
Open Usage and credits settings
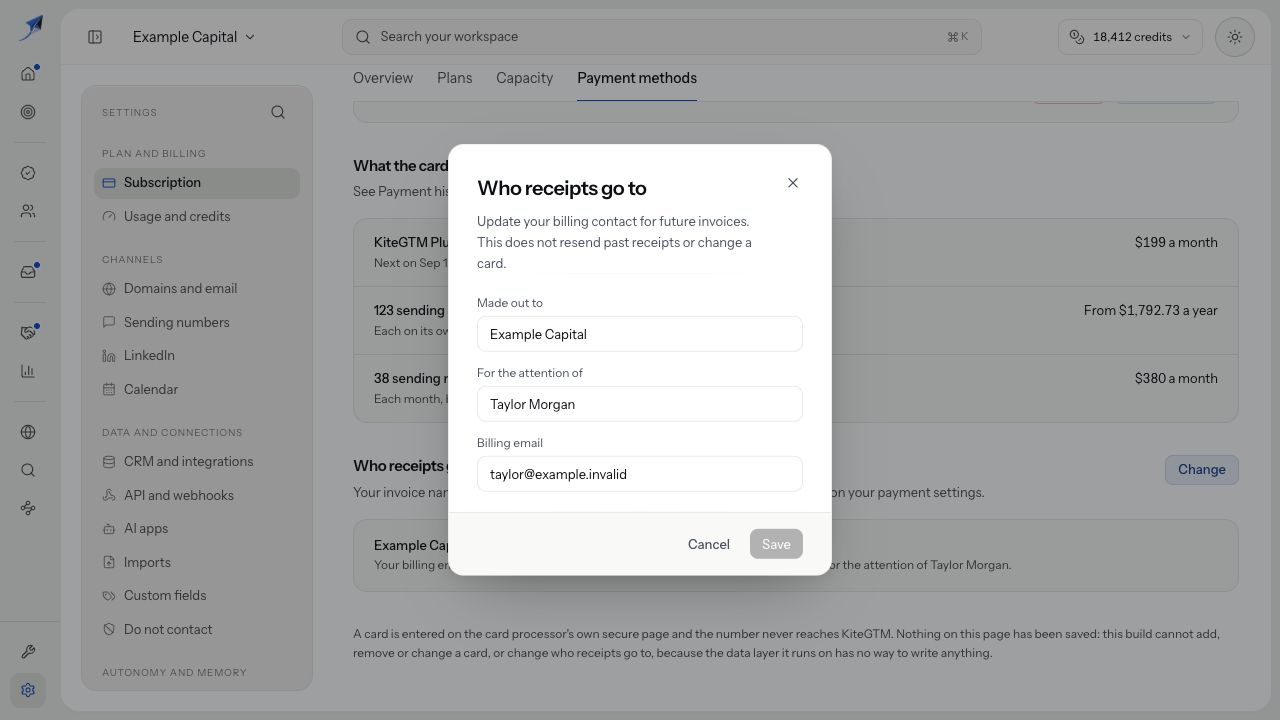pos(197,216)
